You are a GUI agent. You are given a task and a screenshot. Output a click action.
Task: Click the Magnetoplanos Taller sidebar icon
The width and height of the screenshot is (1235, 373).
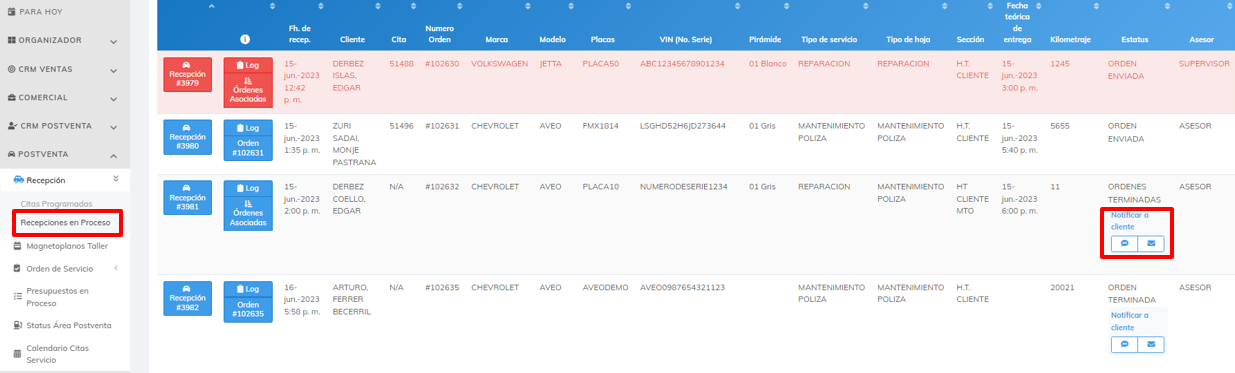tap(17, 245)
